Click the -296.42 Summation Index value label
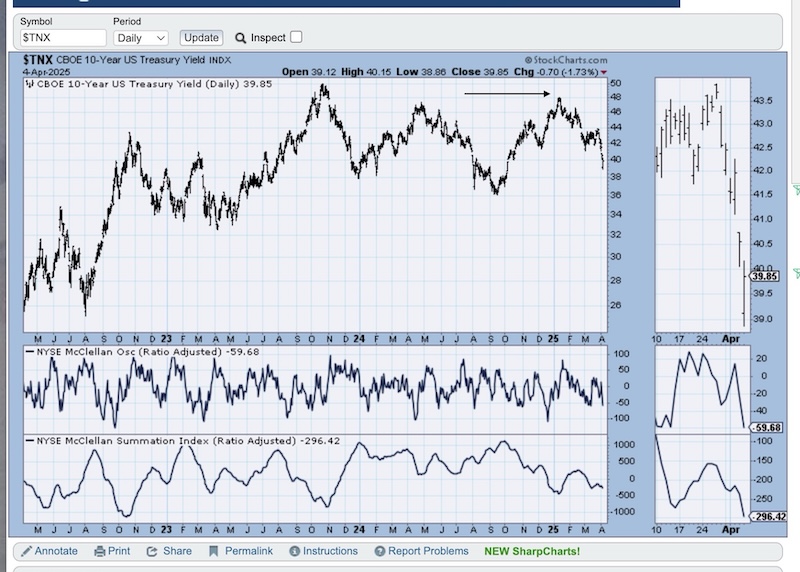This screenshot has width=800, height=572. (769, 517)
